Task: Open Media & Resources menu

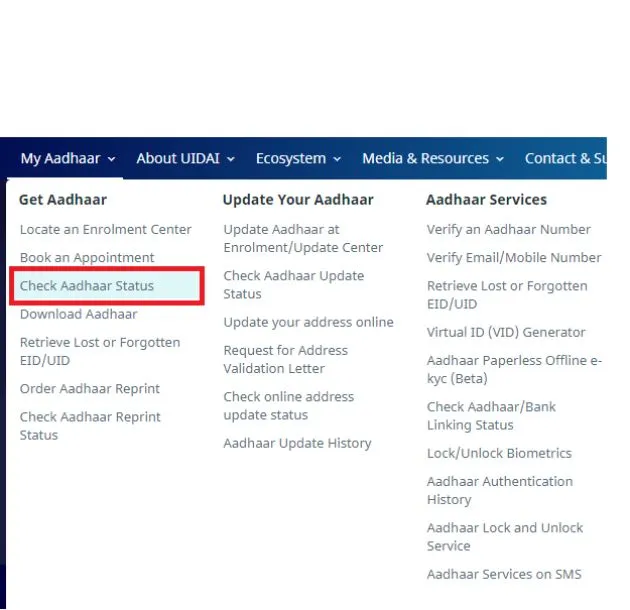Action: (433, 158)
